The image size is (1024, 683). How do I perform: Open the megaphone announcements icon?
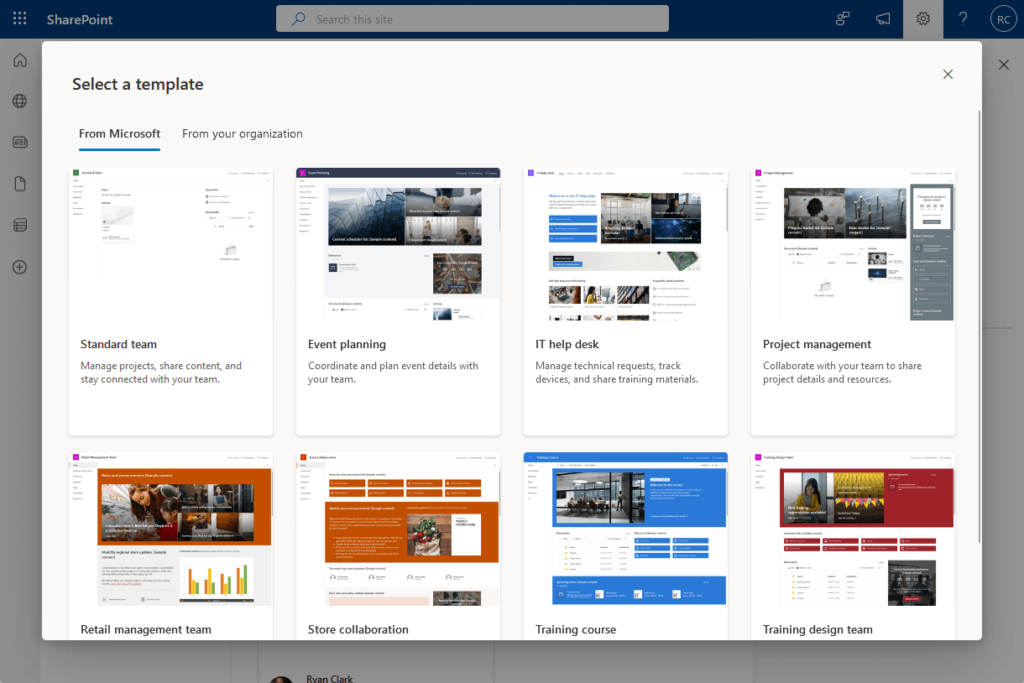tap(883, 19)
